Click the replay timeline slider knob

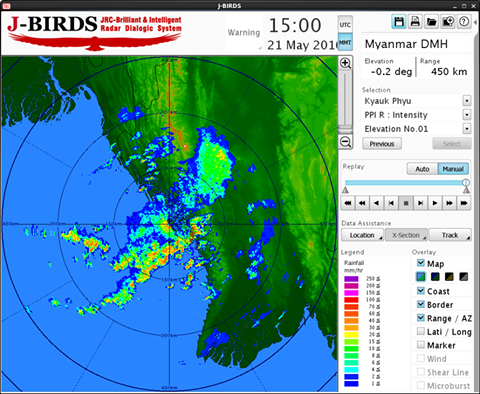pyautogui.click(x=466, y=182)
